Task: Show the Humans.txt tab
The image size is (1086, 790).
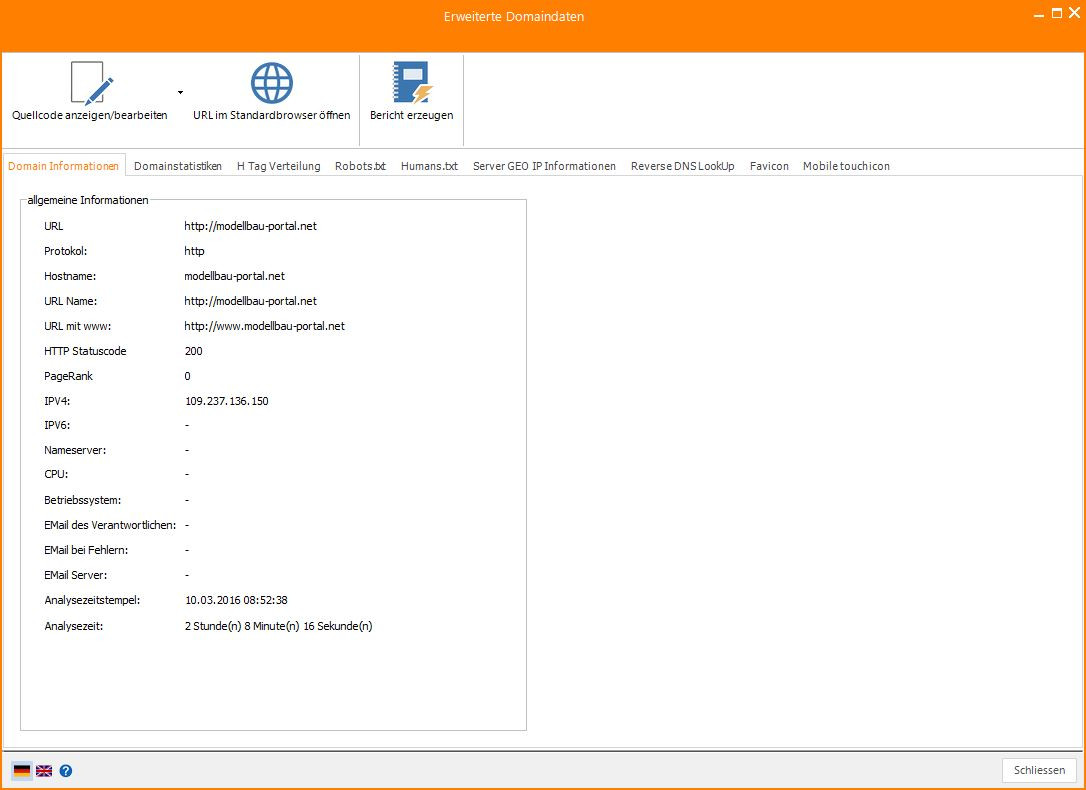Action: click(429, 166)
